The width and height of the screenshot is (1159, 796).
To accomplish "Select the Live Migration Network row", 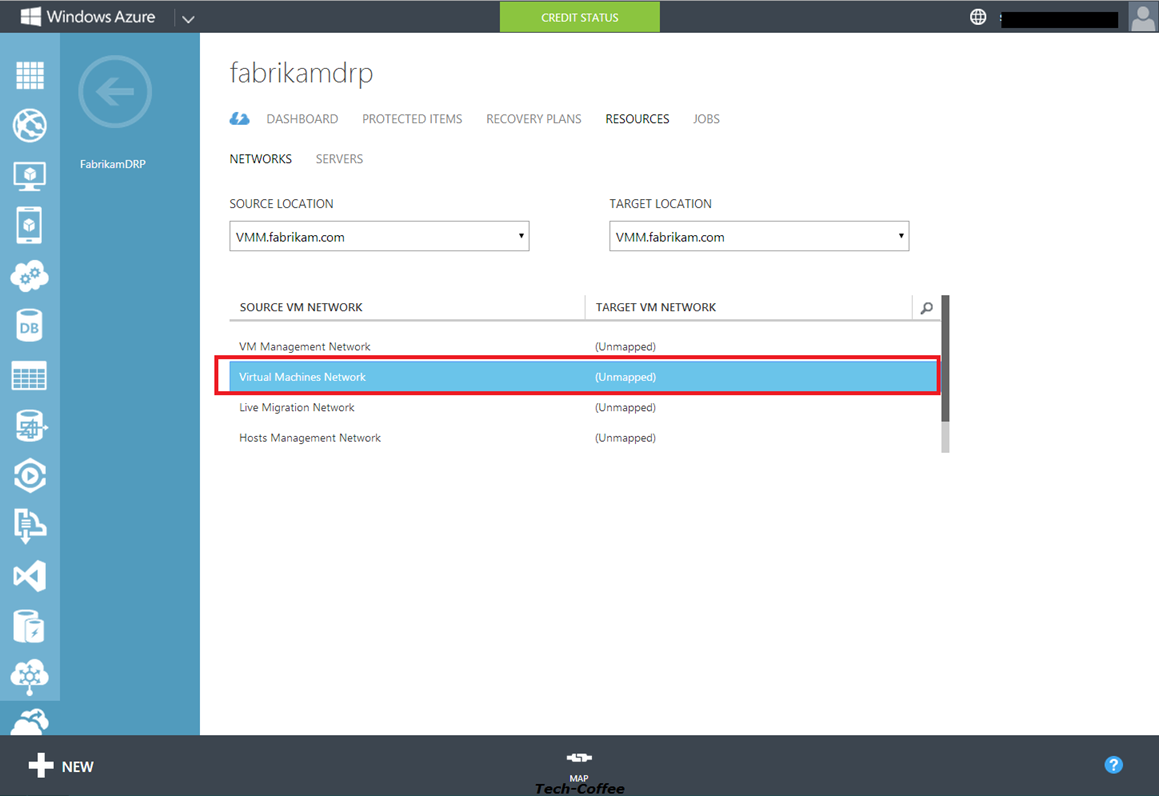I will click(x=584, y=407).
